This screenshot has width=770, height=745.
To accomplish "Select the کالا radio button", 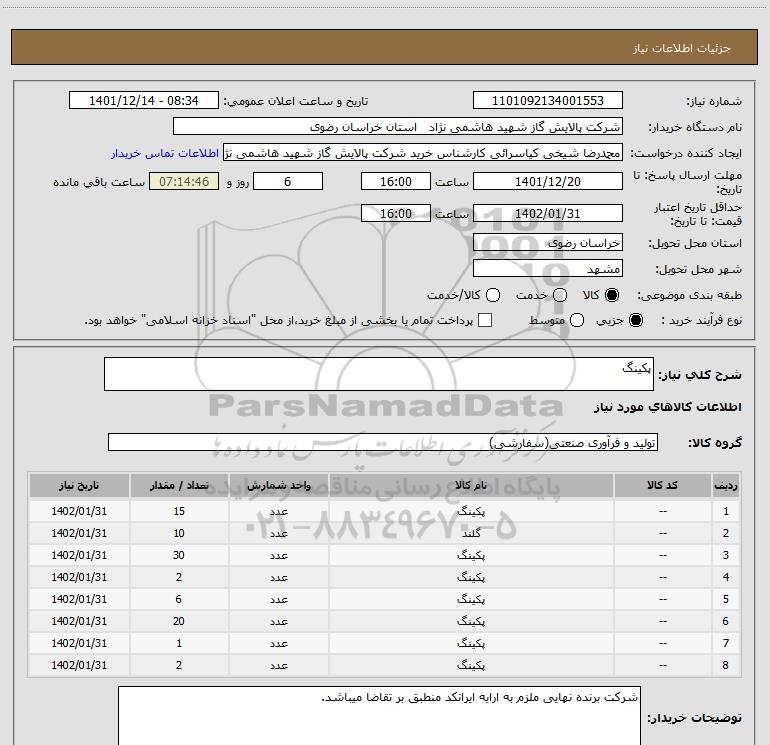I will point(612,295).
